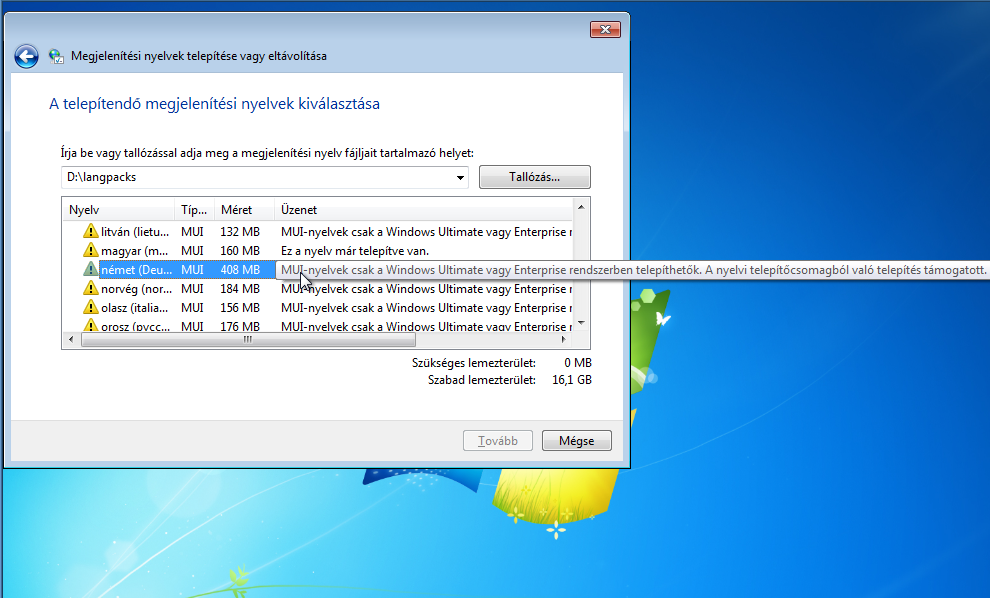Image resolution: width=990 pixels, height=598 pixels.
Task: Click the olasz row MUI-nyelvek message
Action: [426, 308]
